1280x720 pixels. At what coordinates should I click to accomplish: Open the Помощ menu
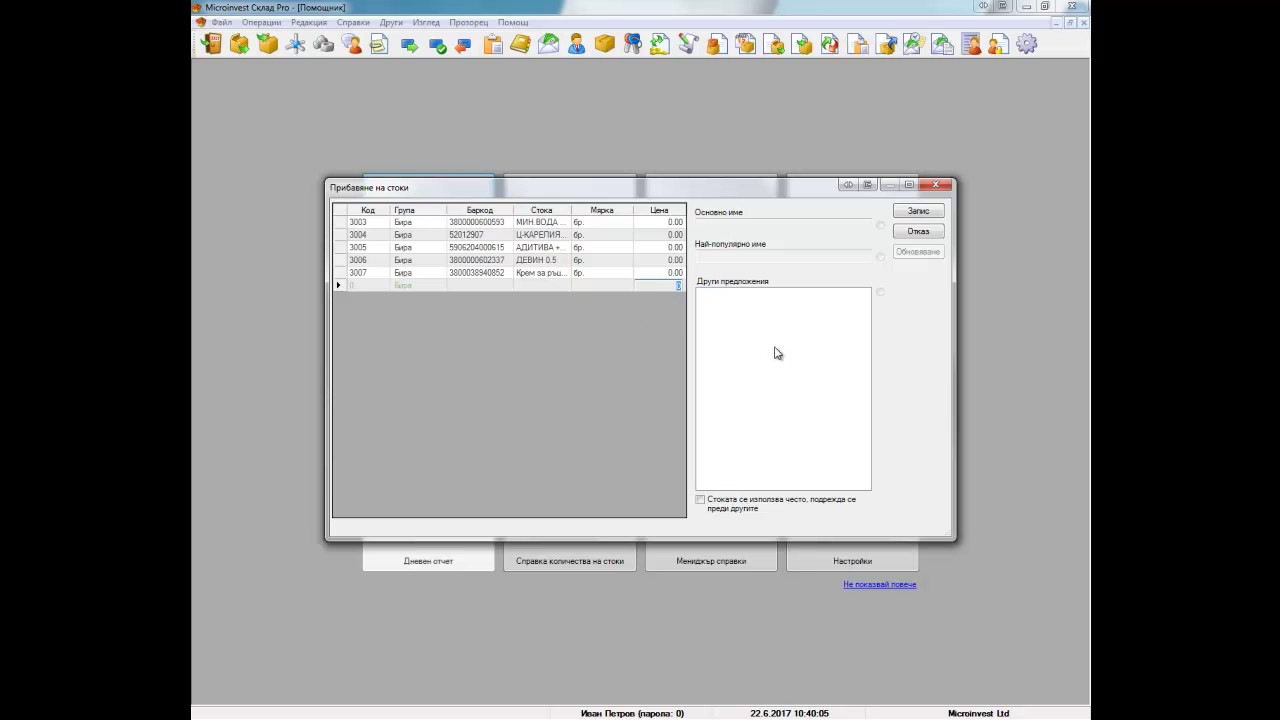coord(513,22)
